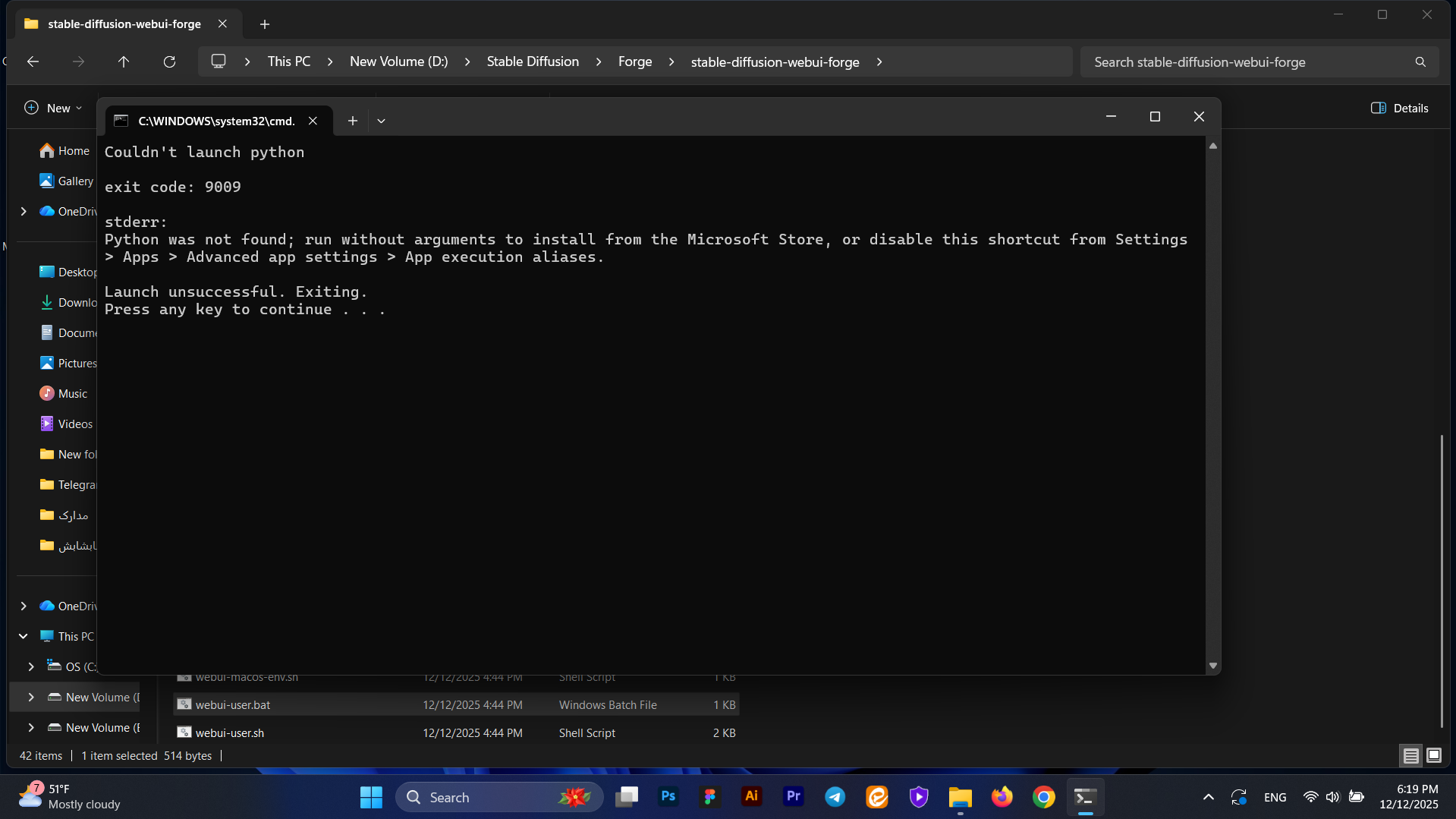Click the terminal vertical scrollbar down arrow

(1212, 666)
